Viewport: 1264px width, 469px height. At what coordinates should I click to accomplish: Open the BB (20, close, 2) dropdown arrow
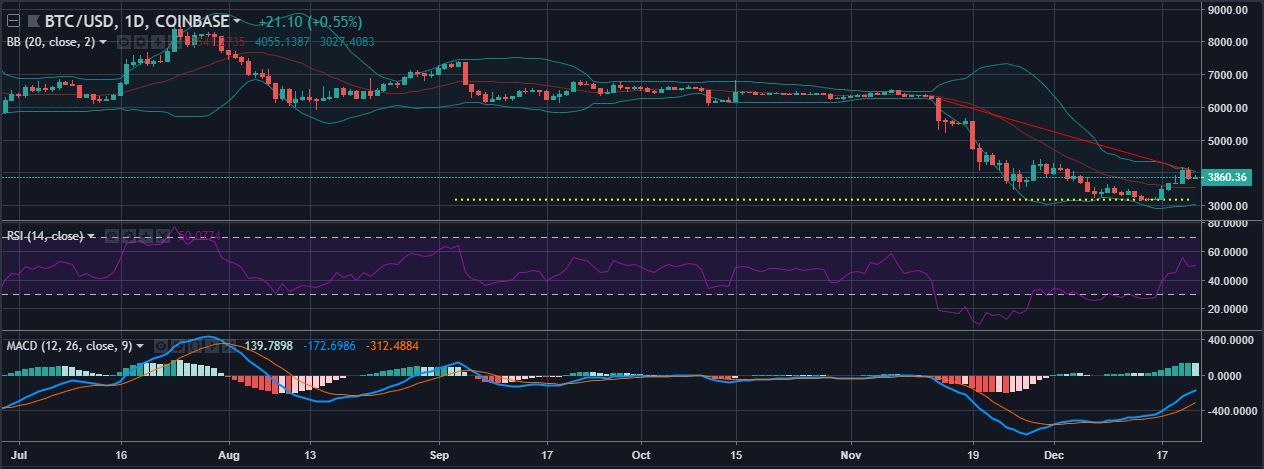tap(103, 42)
